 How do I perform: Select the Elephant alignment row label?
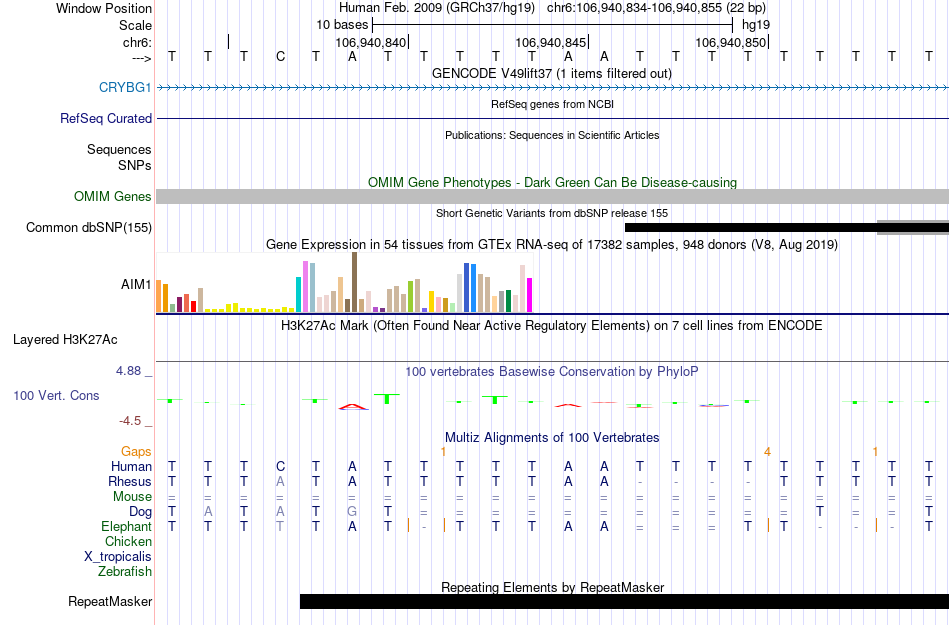pos(126,526)
